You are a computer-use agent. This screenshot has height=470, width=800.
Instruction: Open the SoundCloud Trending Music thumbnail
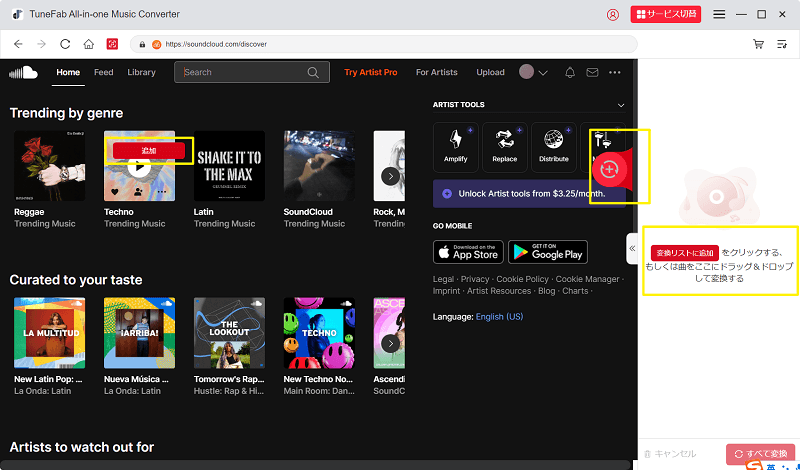[x=319, y=166]
